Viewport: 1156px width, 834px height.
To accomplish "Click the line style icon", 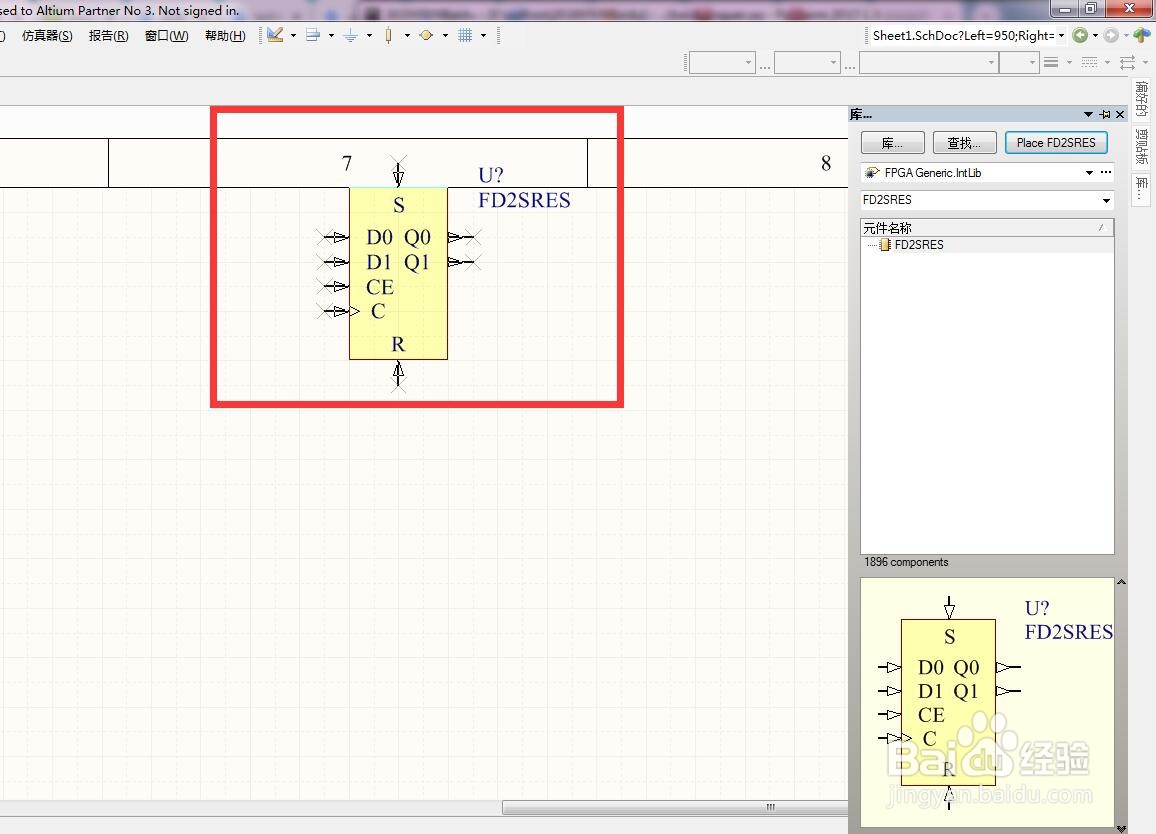I will 1051,63.
